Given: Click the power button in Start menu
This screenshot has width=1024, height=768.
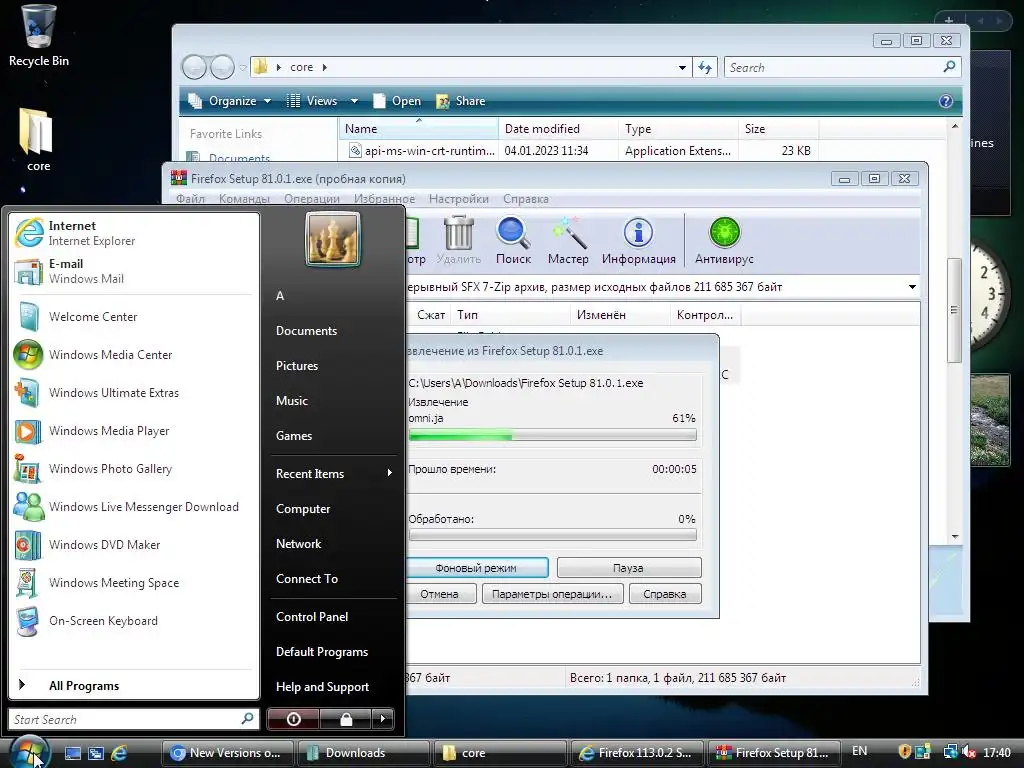Looking at the screenshot, I should 293,719.
